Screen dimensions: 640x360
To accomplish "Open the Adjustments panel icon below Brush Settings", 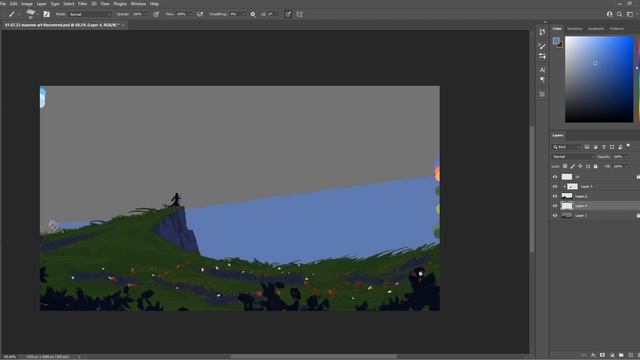I will (x=542, y=56).
